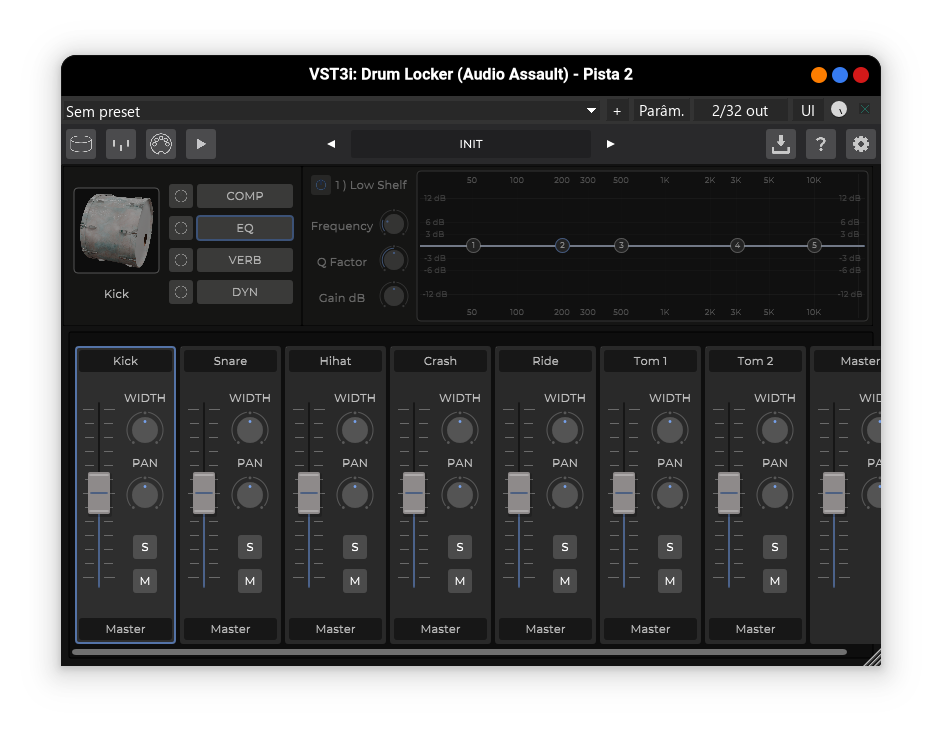Screen dimensions: 942x733
Task: Select the EQ tab
Action: click(245, 228)
